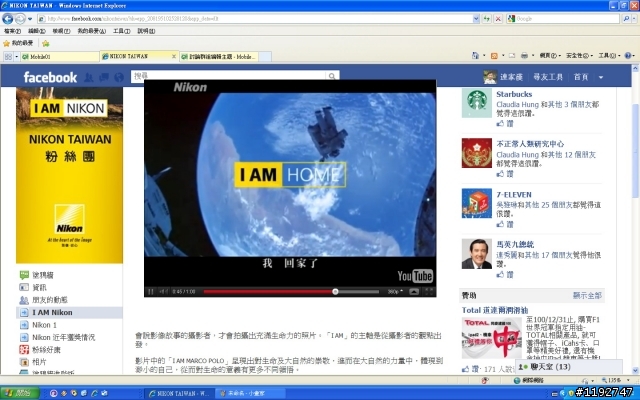Enter fullscreen with the video's corner arrows icon

point(429,291)
